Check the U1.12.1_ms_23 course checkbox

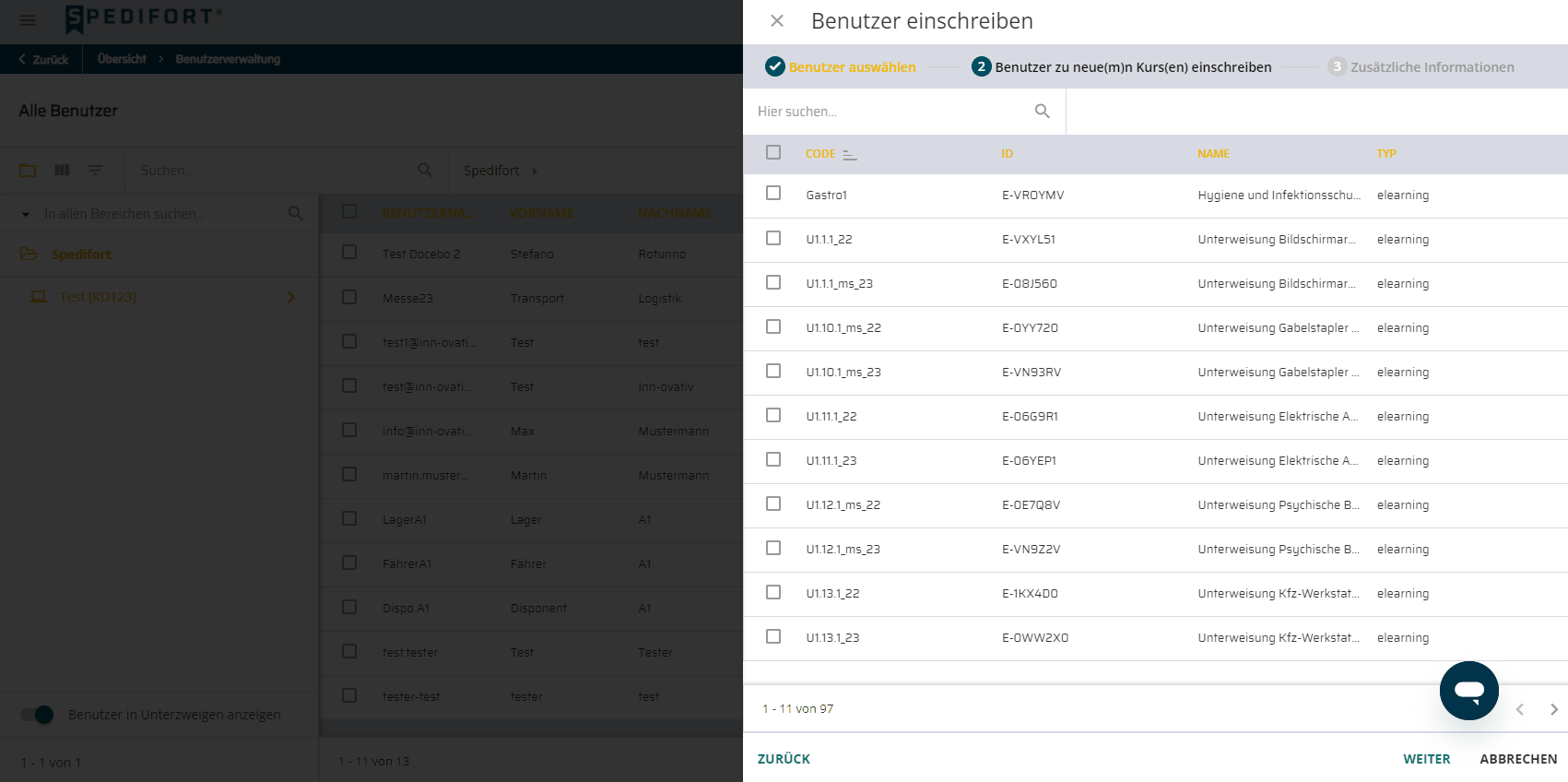(773, 548)
